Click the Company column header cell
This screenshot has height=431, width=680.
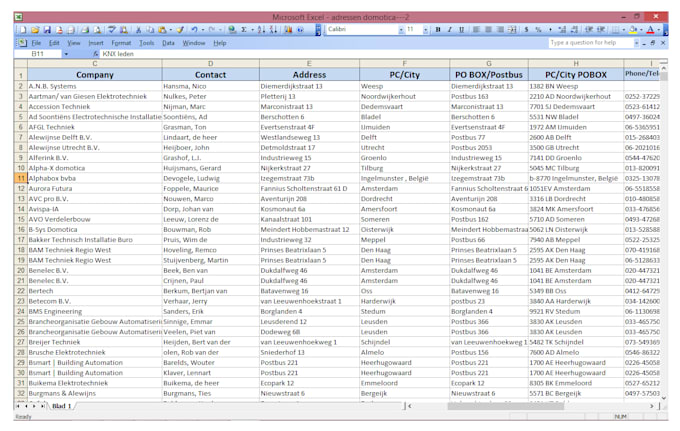point(95,75)
